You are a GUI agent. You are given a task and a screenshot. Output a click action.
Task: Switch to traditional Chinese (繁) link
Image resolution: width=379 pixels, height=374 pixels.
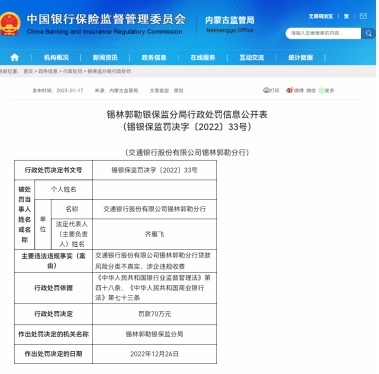346,16
